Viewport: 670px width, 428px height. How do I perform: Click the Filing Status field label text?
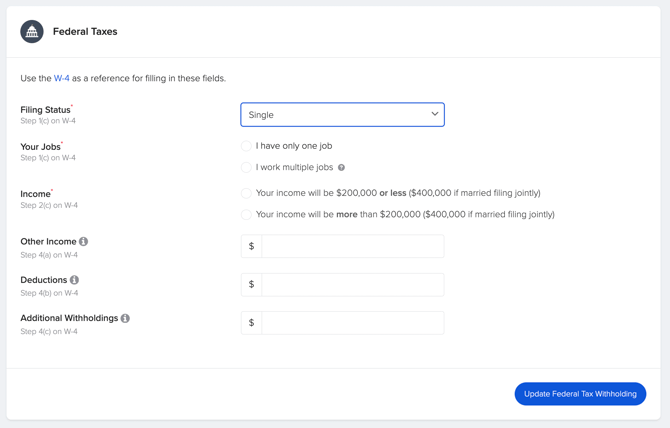(45, 110)
